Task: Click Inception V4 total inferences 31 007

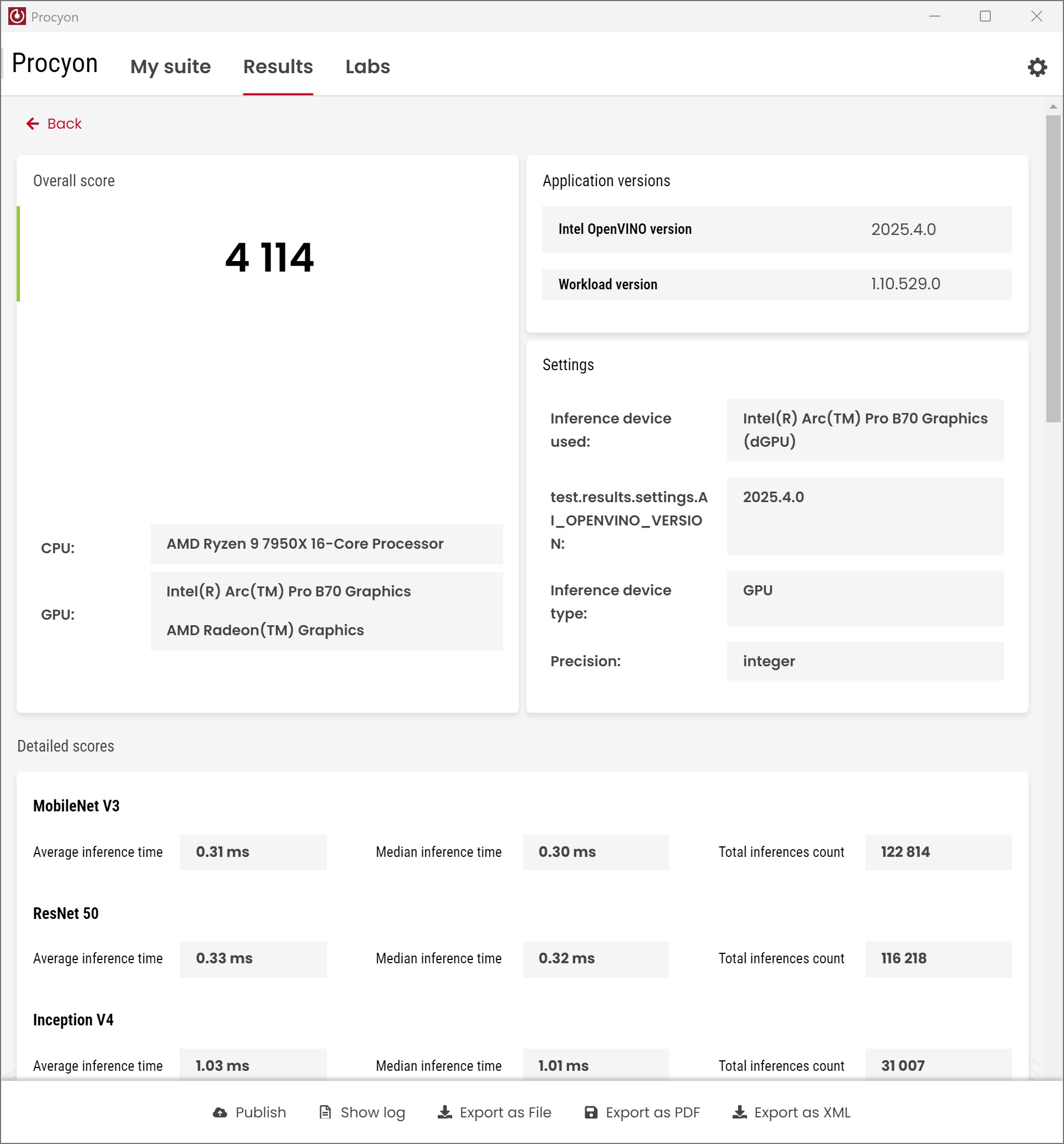Action: [938, 1065]
